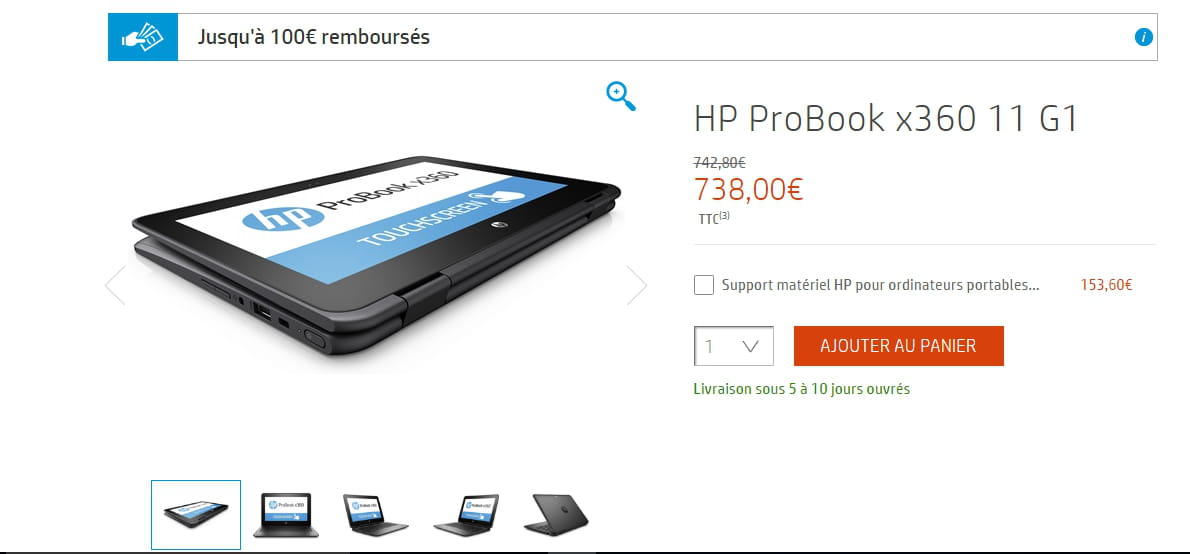Click the cashback hand-with-money icon
The height and width of the screenshot is (554, 1190).
(143, 36)
